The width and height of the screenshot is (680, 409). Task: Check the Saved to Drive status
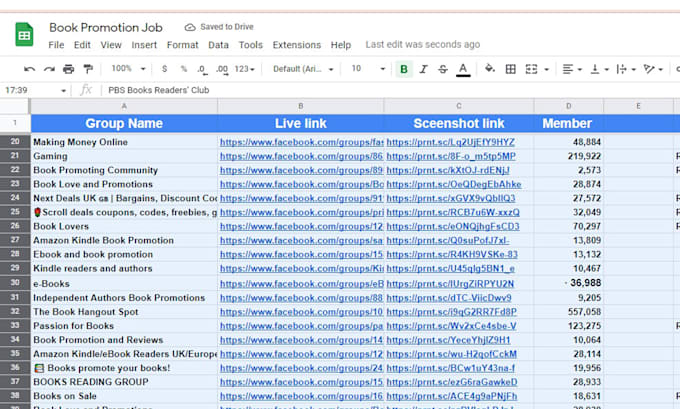click(219, 27)
